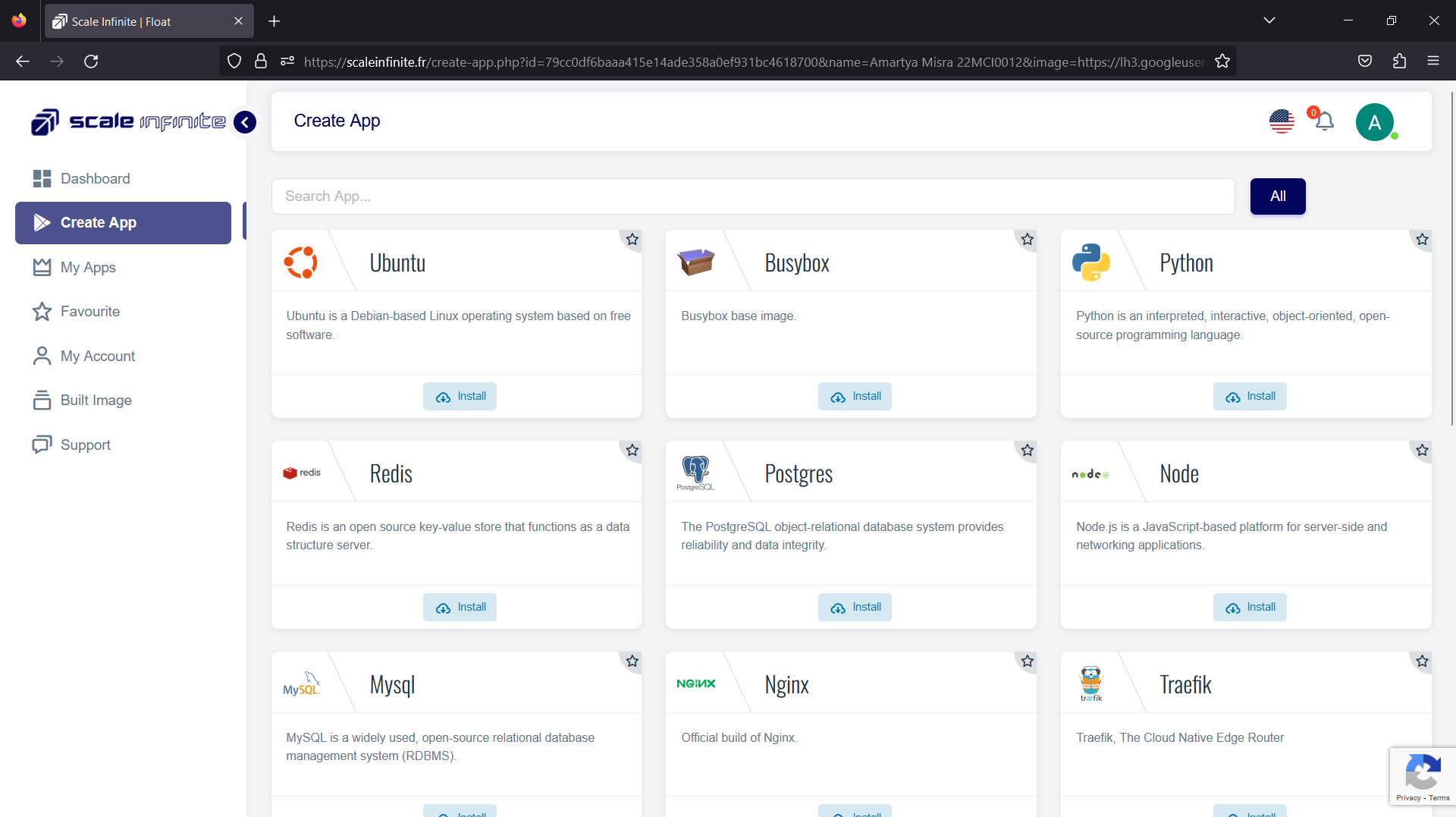The height and width of the screenshot is (817, 1456).
Task: Select the Scale Infinite | Float tab
Action: click(149, 21)
